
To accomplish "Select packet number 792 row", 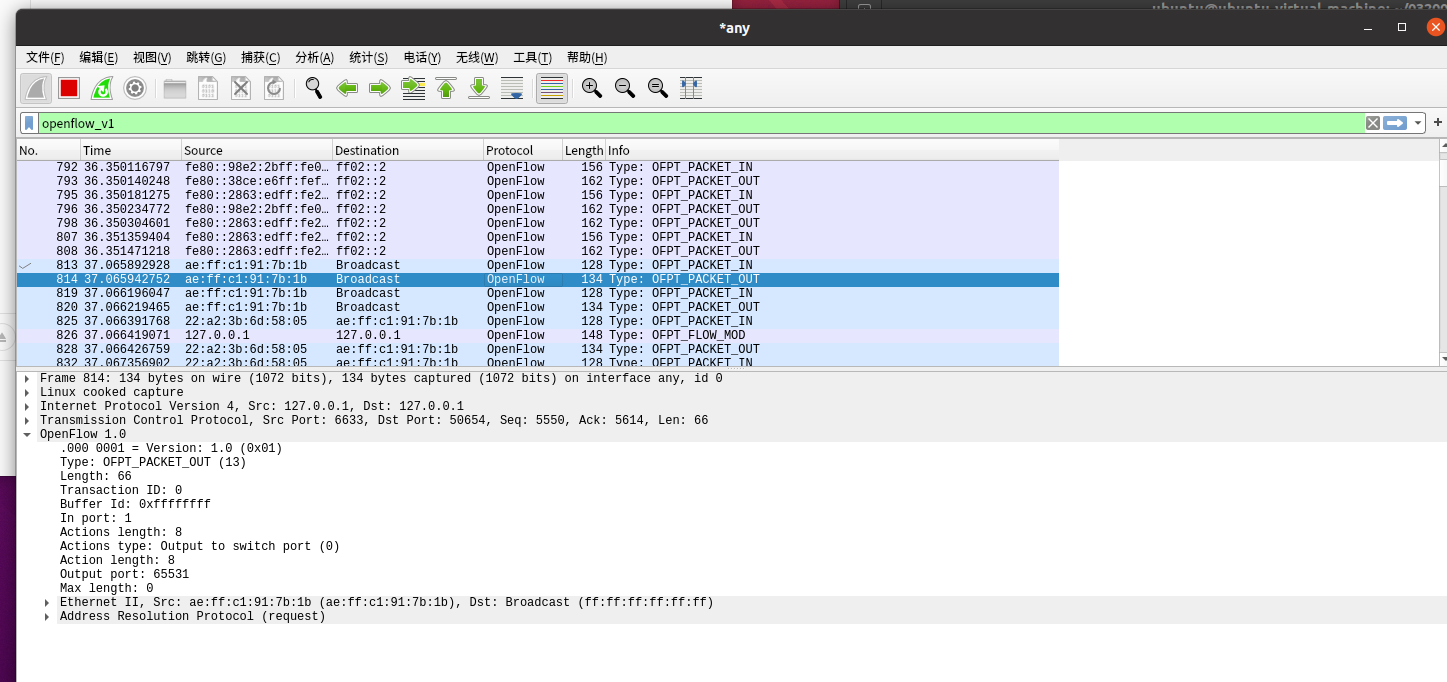I will [x=538, y=167].
